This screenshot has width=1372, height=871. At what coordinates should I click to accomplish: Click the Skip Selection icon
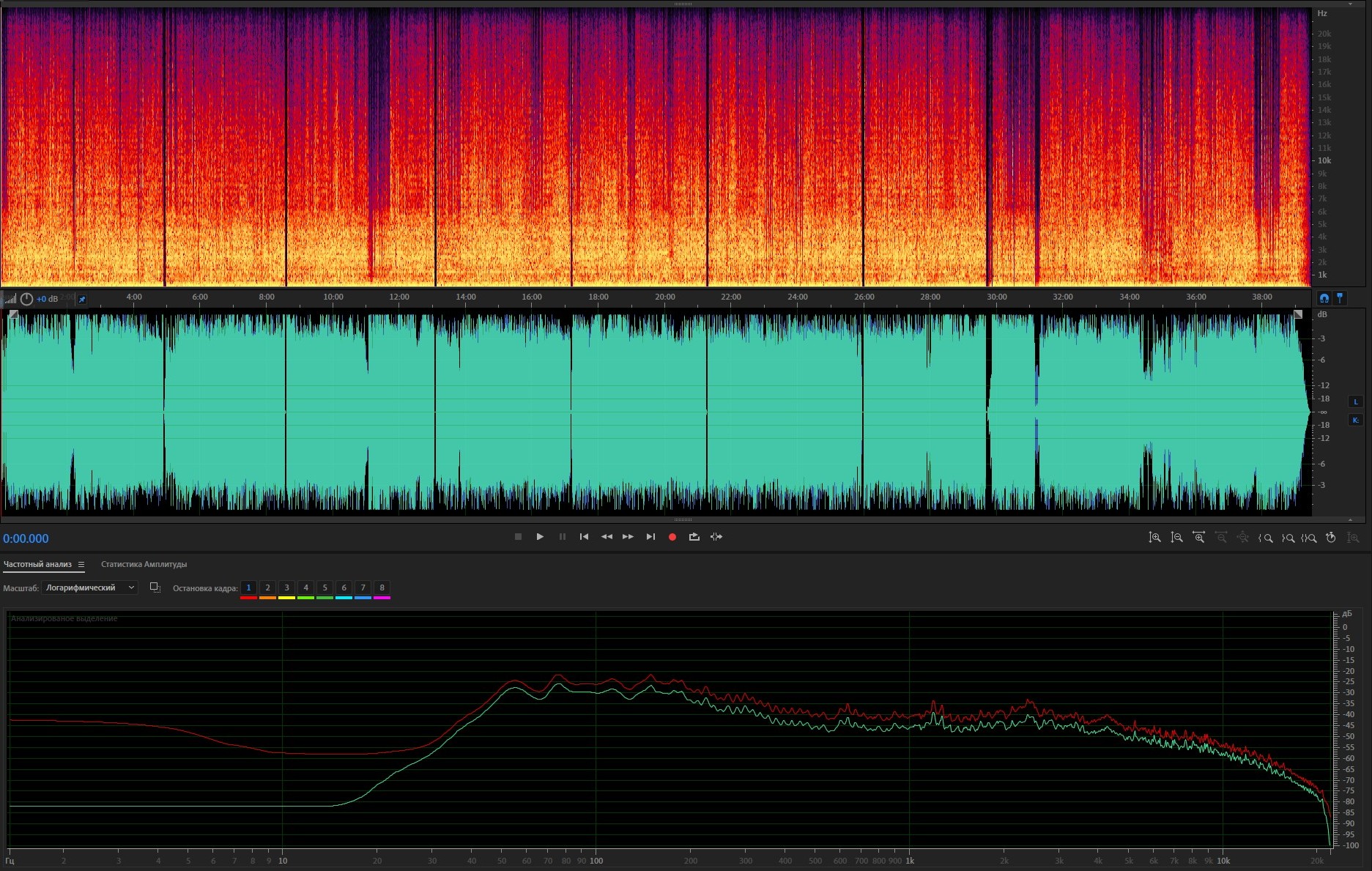[x=716, y=537]
